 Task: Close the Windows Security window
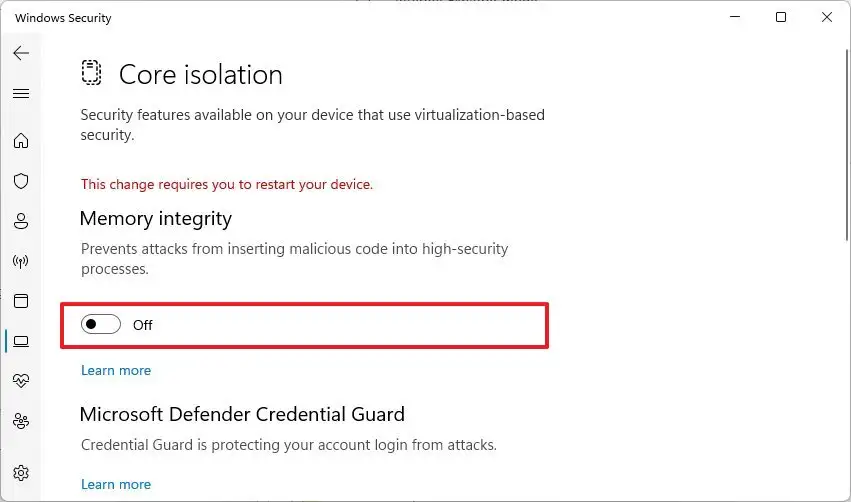(826, 18)
